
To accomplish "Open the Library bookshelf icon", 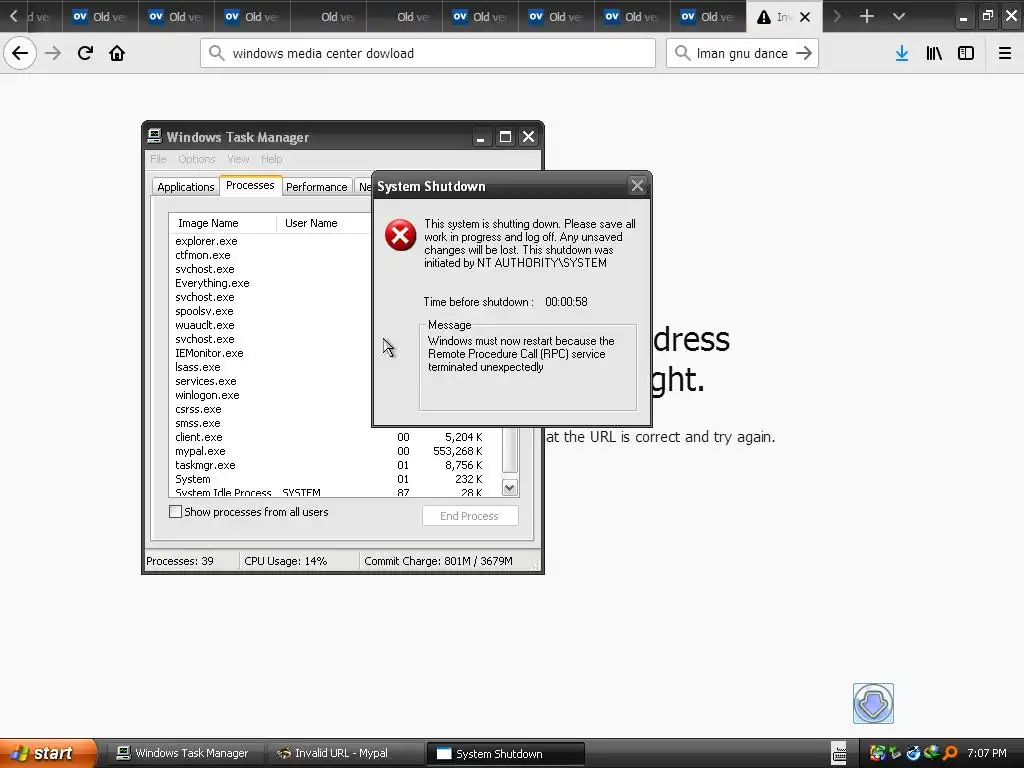I will tap(934, 54).
